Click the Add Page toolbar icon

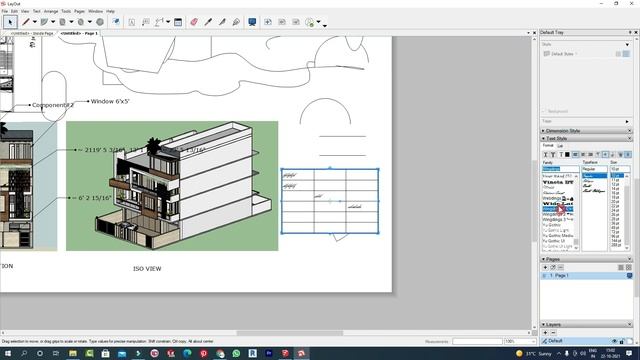click(268, 22)
